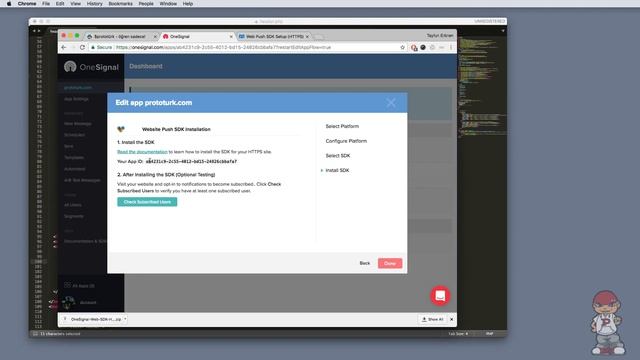640x360 pixels.
Task: Open the Dashboard header link
Action: click(x=146, y=66)
